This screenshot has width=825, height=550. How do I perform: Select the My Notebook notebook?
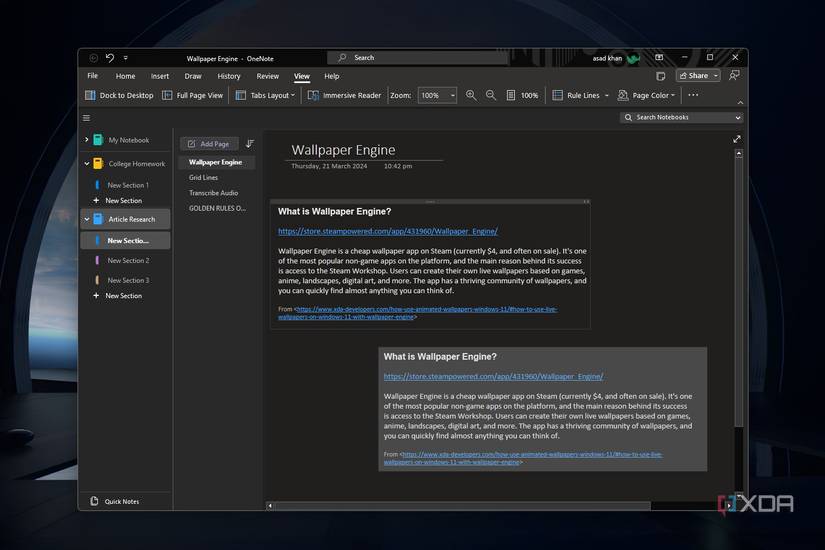point(128,140)
